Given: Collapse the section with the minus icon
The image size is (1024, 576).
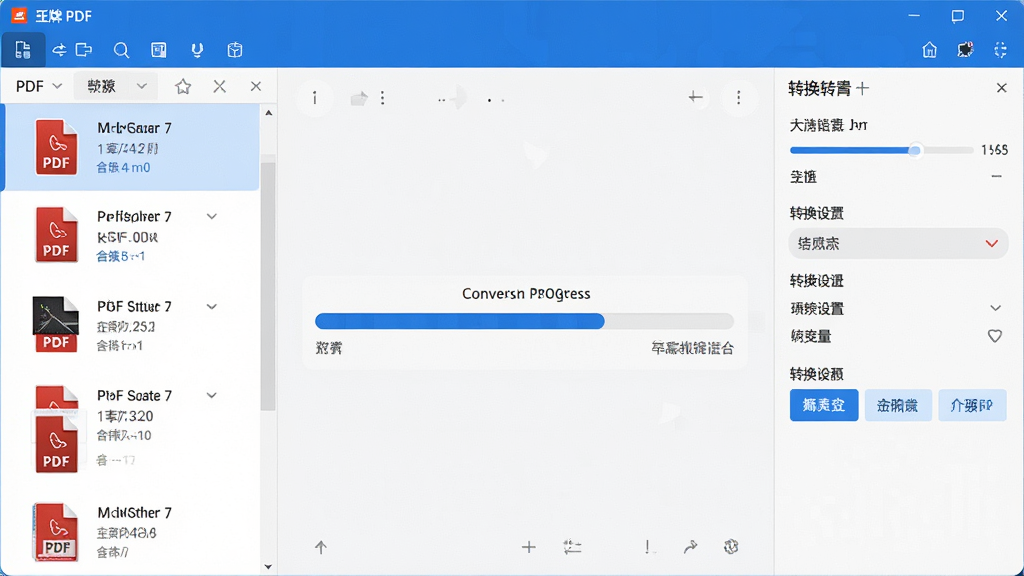Looking at the screenshot, I should 997,176.
